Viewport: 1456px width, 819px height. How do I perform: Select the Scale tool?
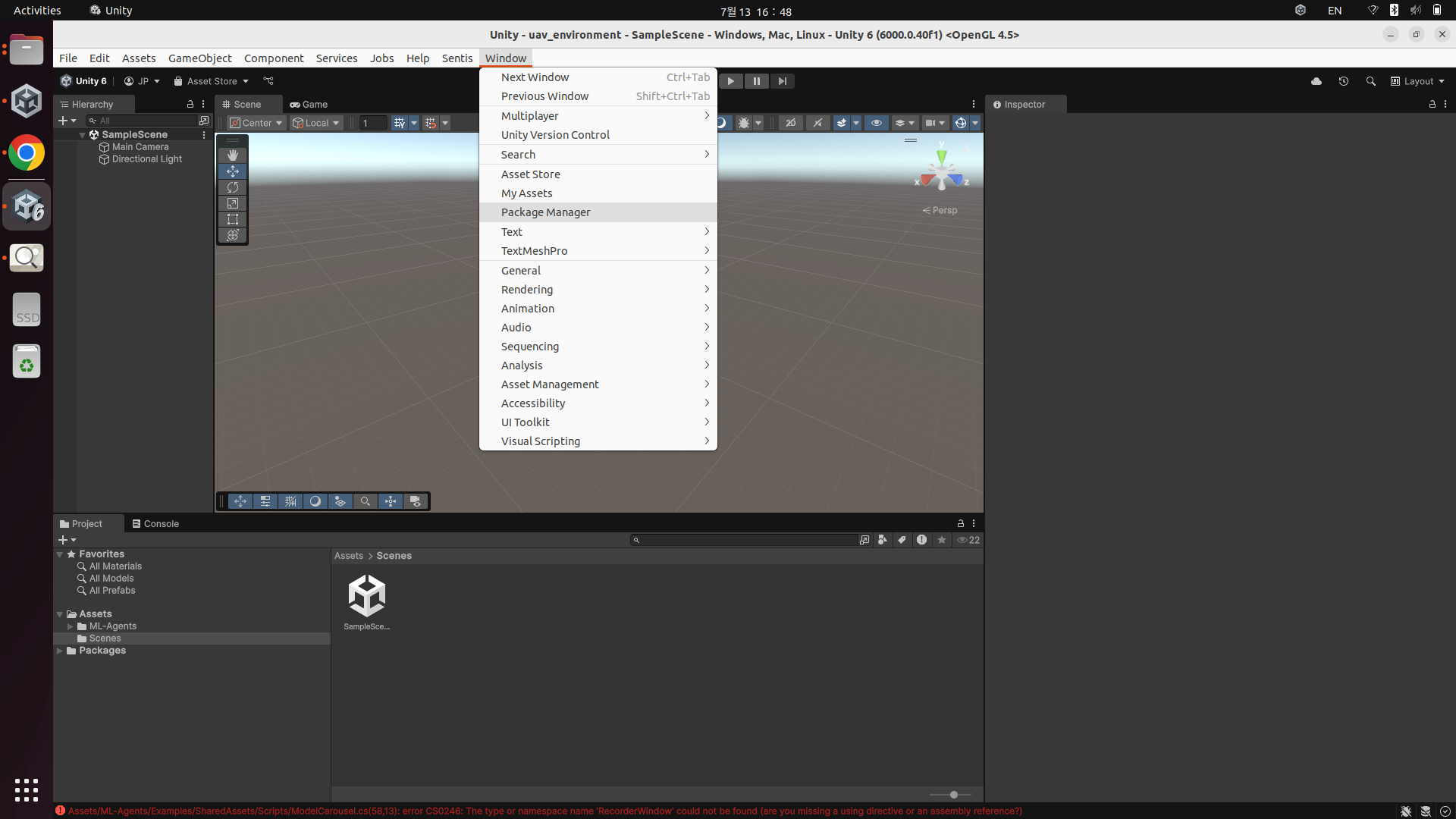232,203
